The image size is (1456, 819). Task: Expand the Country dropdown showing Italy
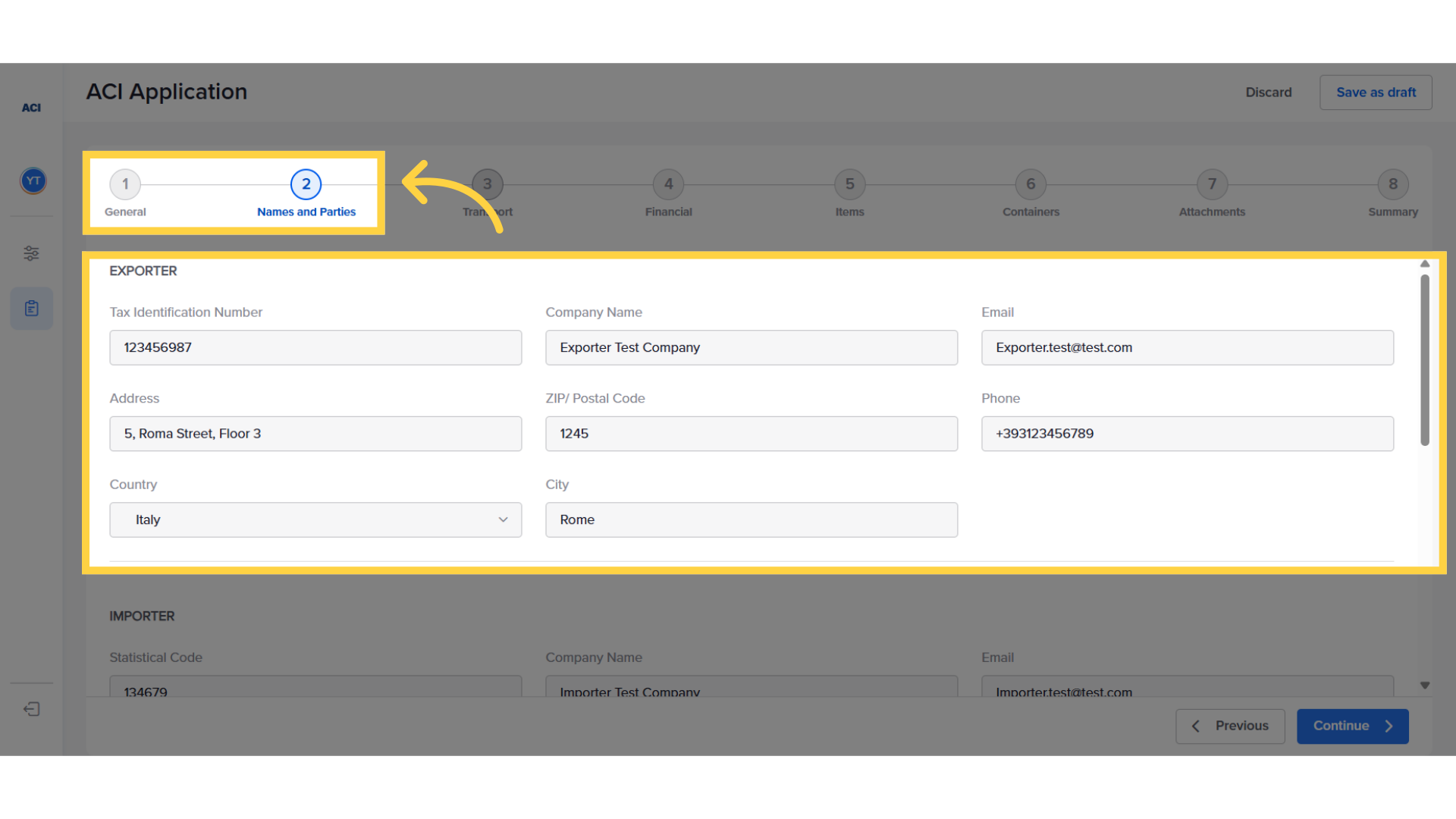click(315, 520)
